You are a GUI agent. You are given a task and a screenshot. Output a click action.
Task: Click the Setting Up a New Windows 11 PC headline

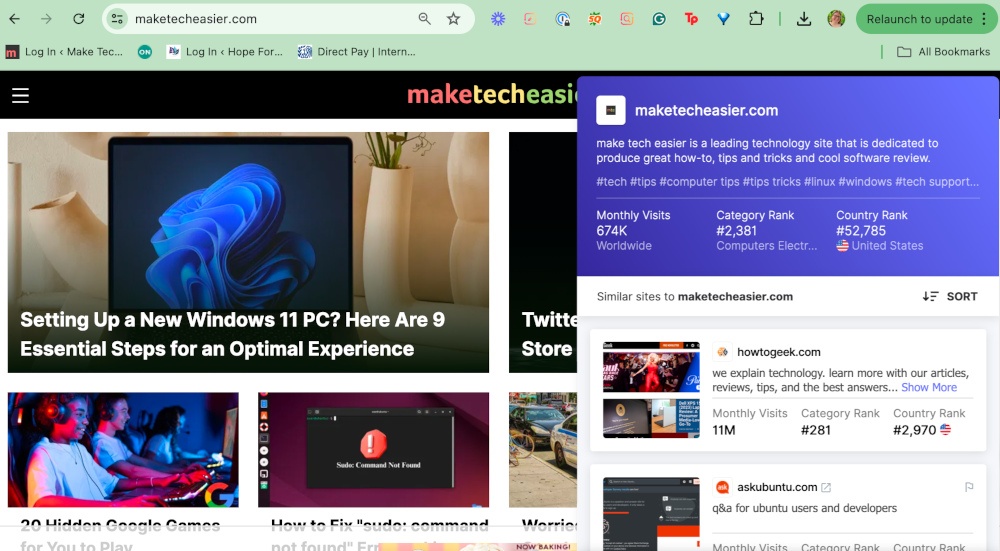coord(232,334)
